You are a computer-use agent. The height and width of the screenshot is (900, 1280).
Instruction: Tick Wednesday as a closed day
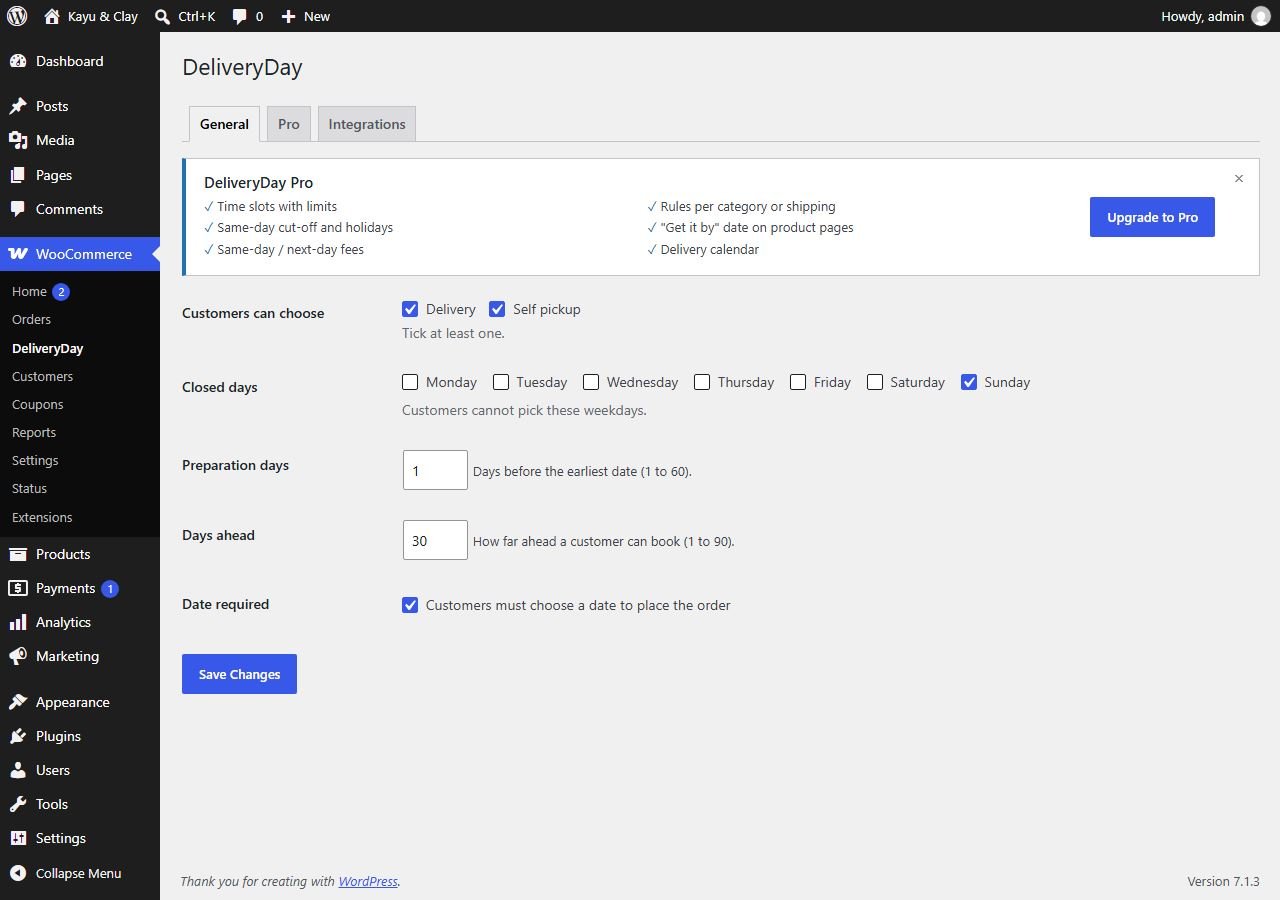591,382
